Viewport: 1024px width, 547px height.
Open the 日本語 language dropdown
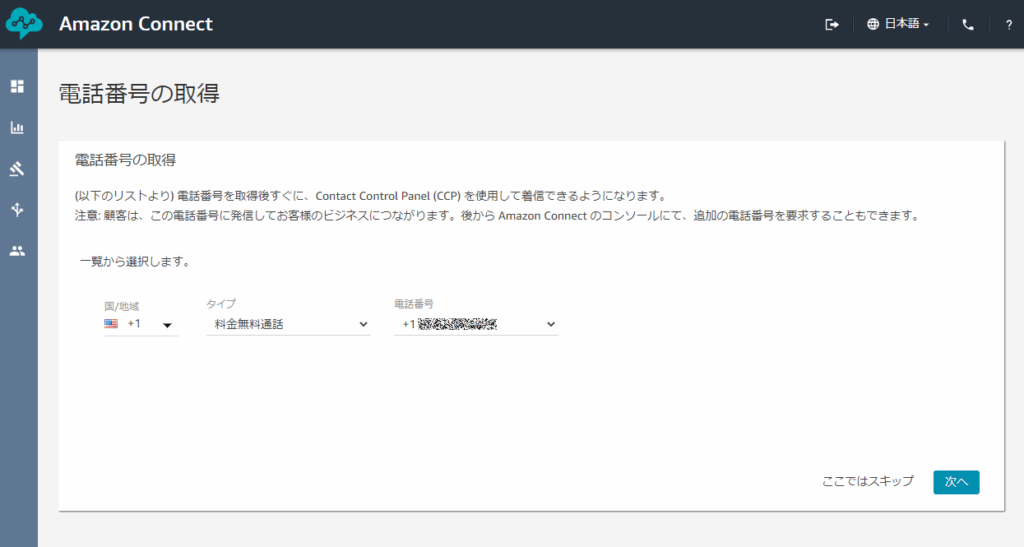coord(898,24)
